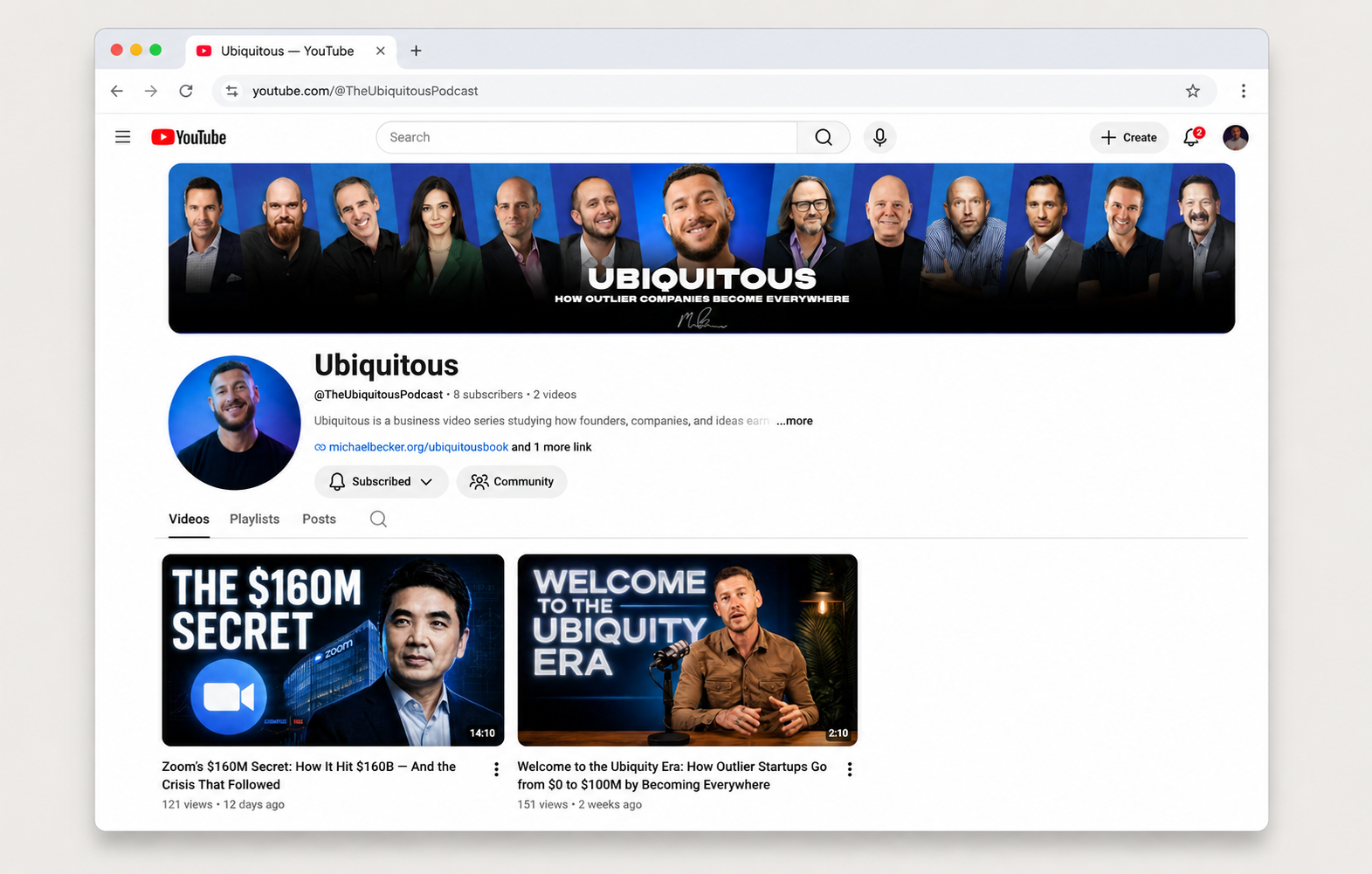Open Chrome three-dot menu
1372x874 pixels.
click(x=1244, y=91)
